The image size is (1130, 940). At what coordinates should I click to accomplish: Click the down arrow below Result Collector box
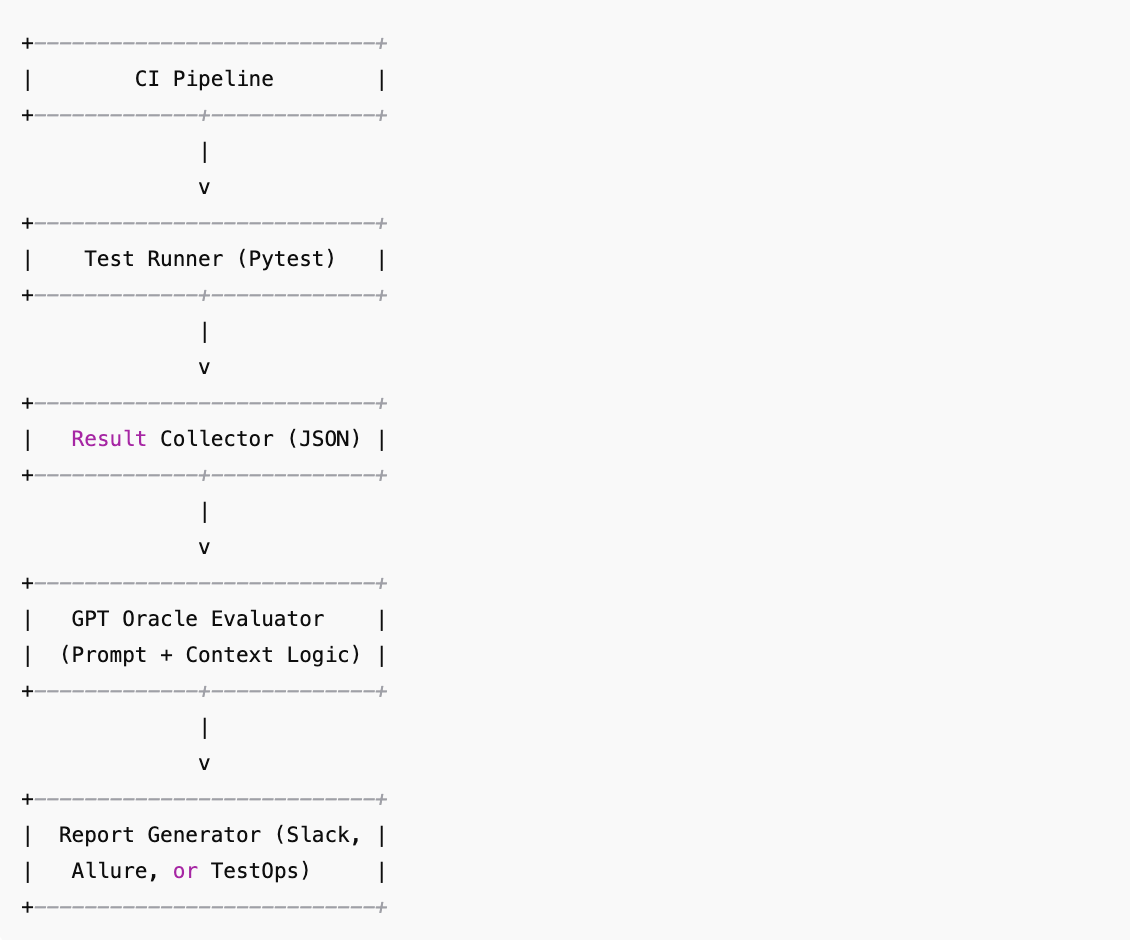[204, 547]
